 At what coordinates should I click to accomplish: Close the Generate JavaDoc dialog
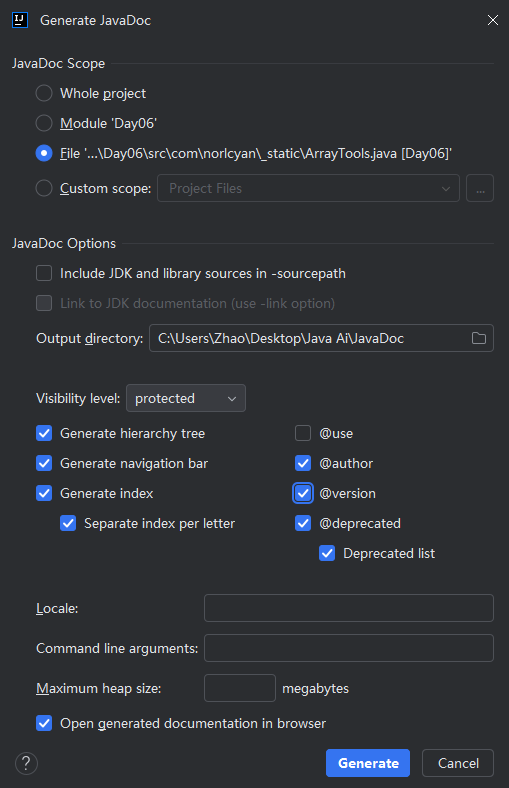tap(492, 20)
